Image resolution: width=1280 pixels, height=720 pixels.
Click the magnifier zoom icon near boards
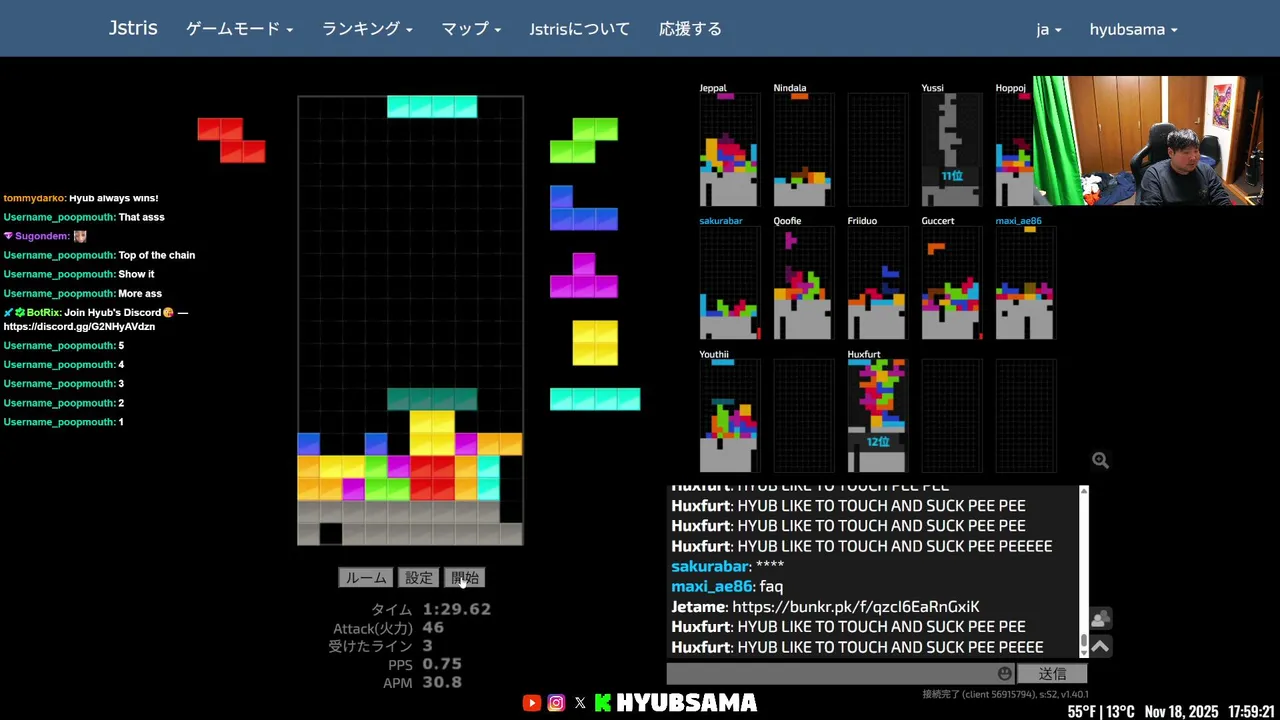(1100, 460)
